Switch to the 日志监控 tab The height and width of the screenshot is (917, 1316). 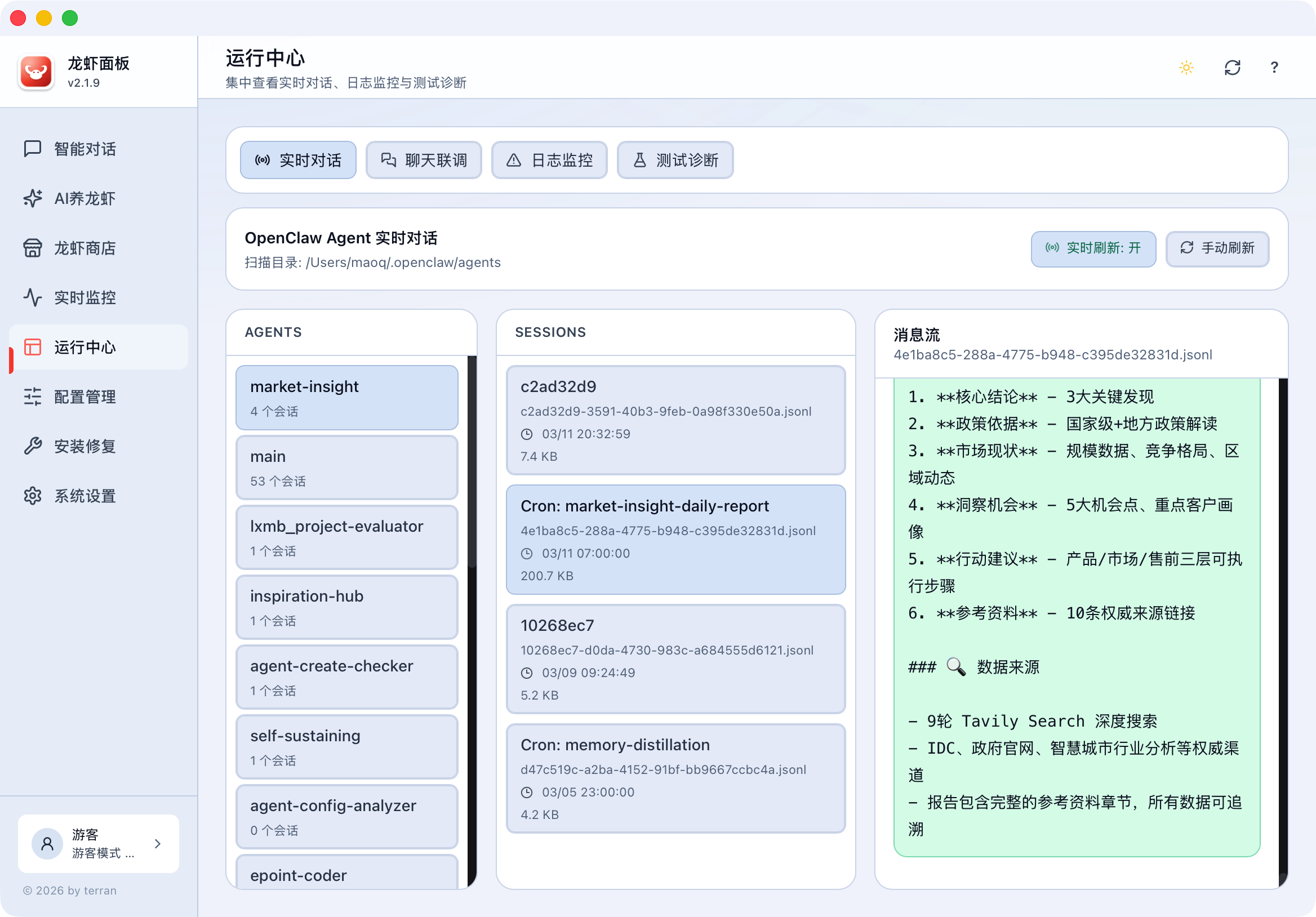tap(549, 160)
